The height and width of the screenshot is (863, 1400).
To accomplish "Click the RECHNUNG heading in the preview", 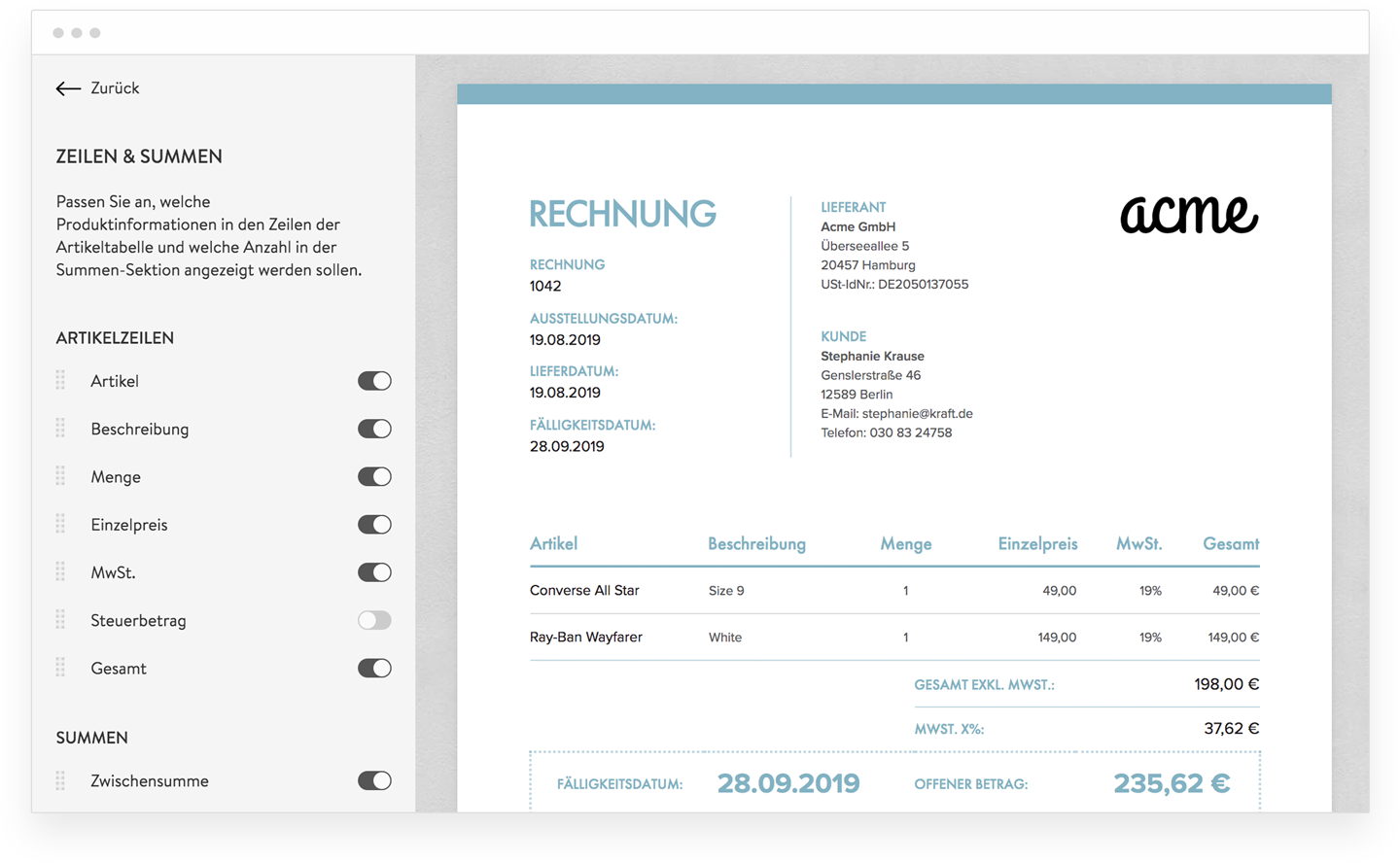I will (622, 214).
